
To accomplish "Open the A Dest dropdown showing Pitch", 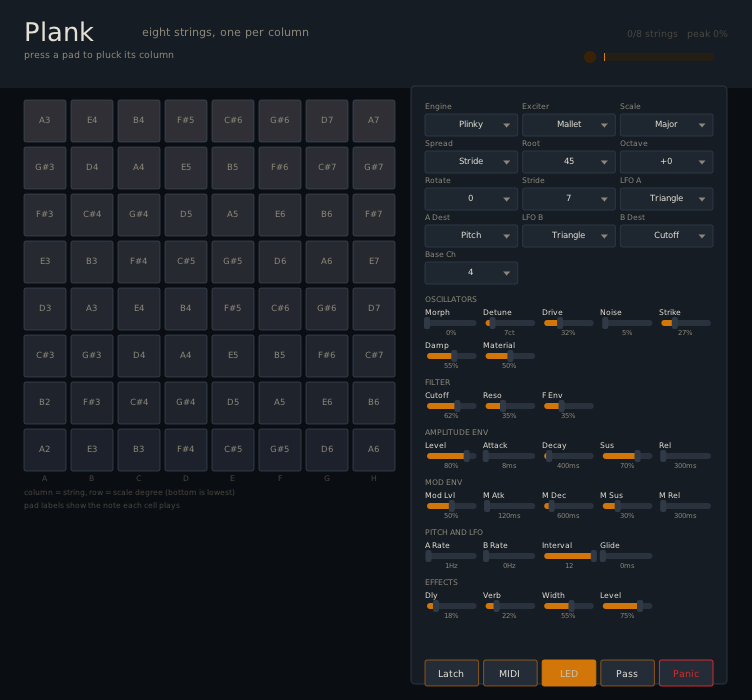I will (x=471, y=235).
